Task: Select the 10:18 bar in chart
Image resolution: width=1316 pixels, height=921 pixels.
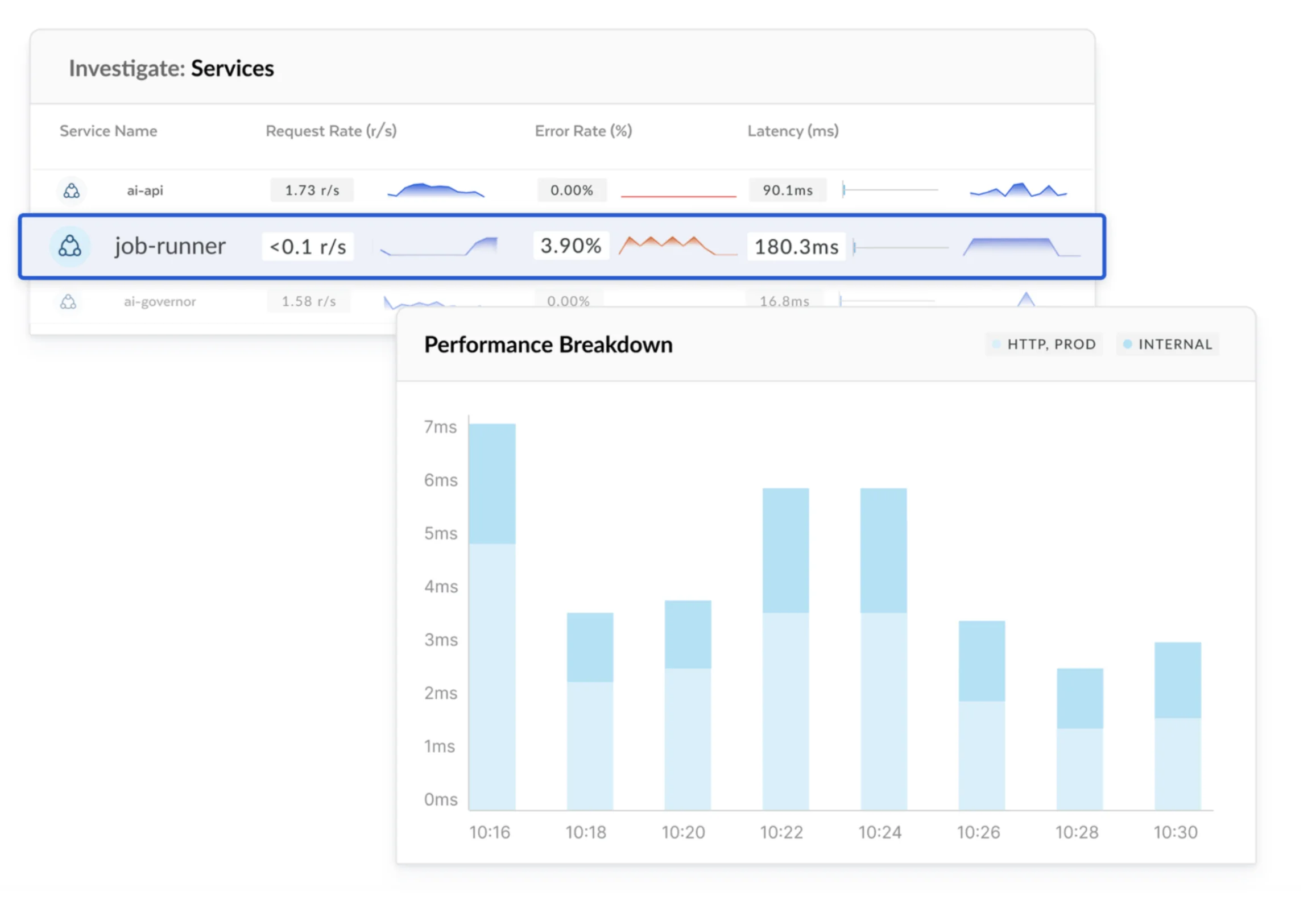Action: click(590, 711)
